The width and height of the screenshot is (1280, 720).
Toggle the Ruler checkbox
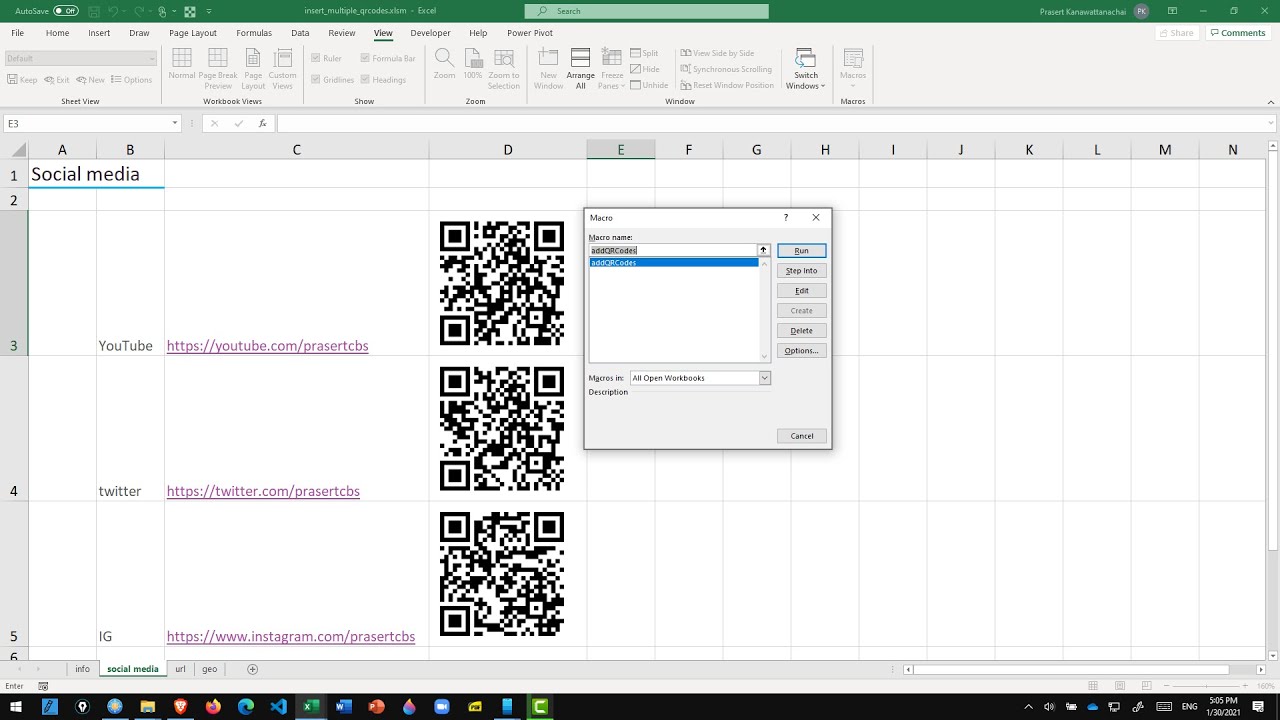click(x=316, y=58)
